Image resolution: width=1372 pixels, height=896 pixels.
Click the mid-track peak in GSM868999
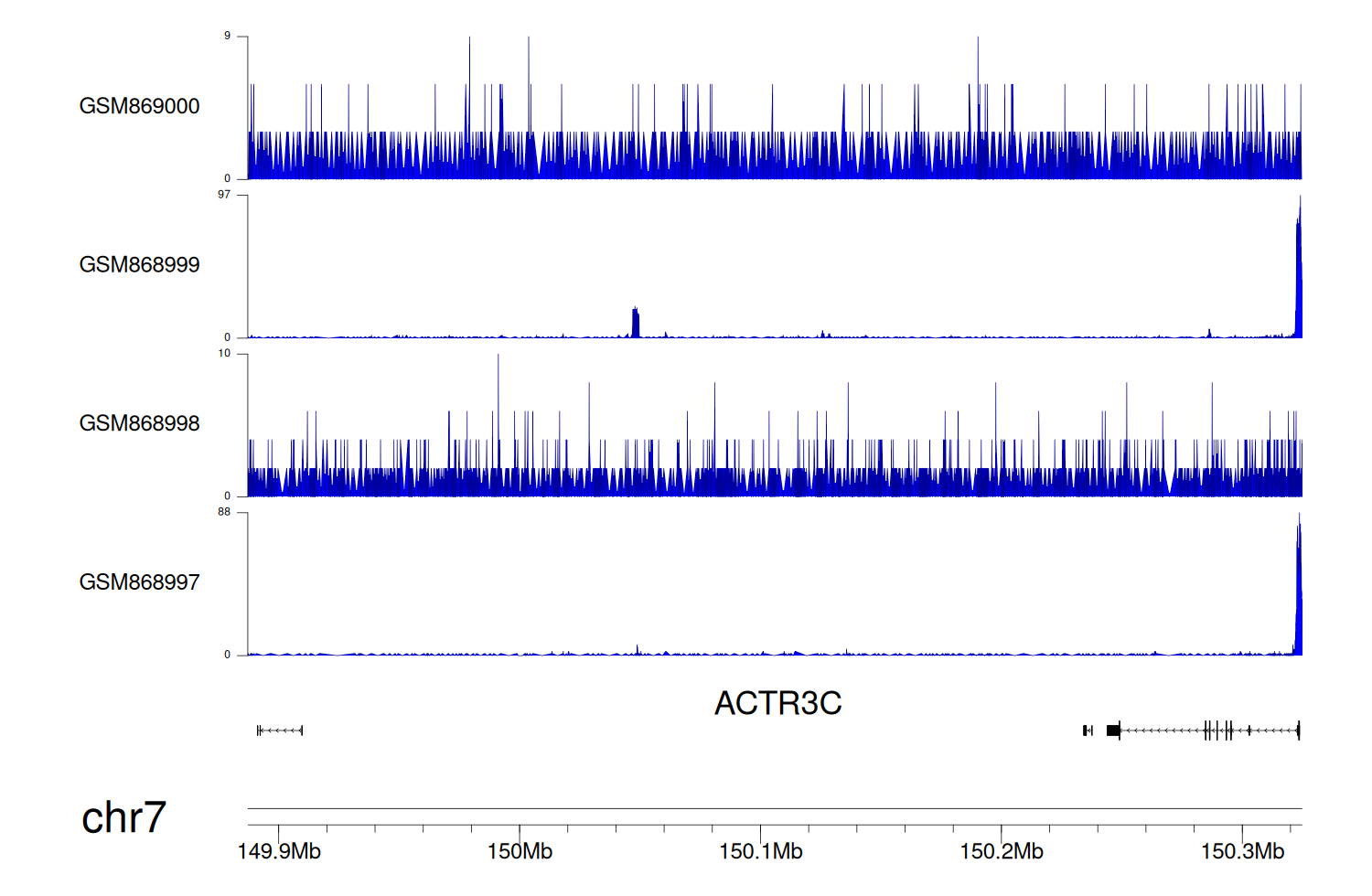(636, 324)
